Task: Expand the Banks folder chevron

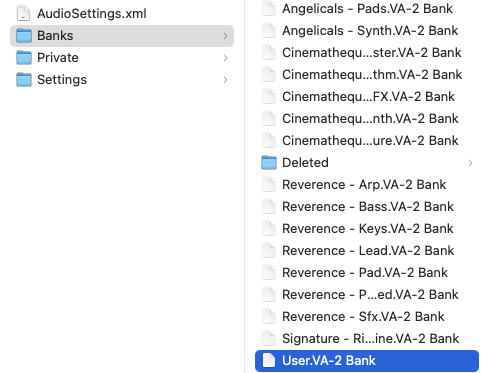Action: click(226, 36)
